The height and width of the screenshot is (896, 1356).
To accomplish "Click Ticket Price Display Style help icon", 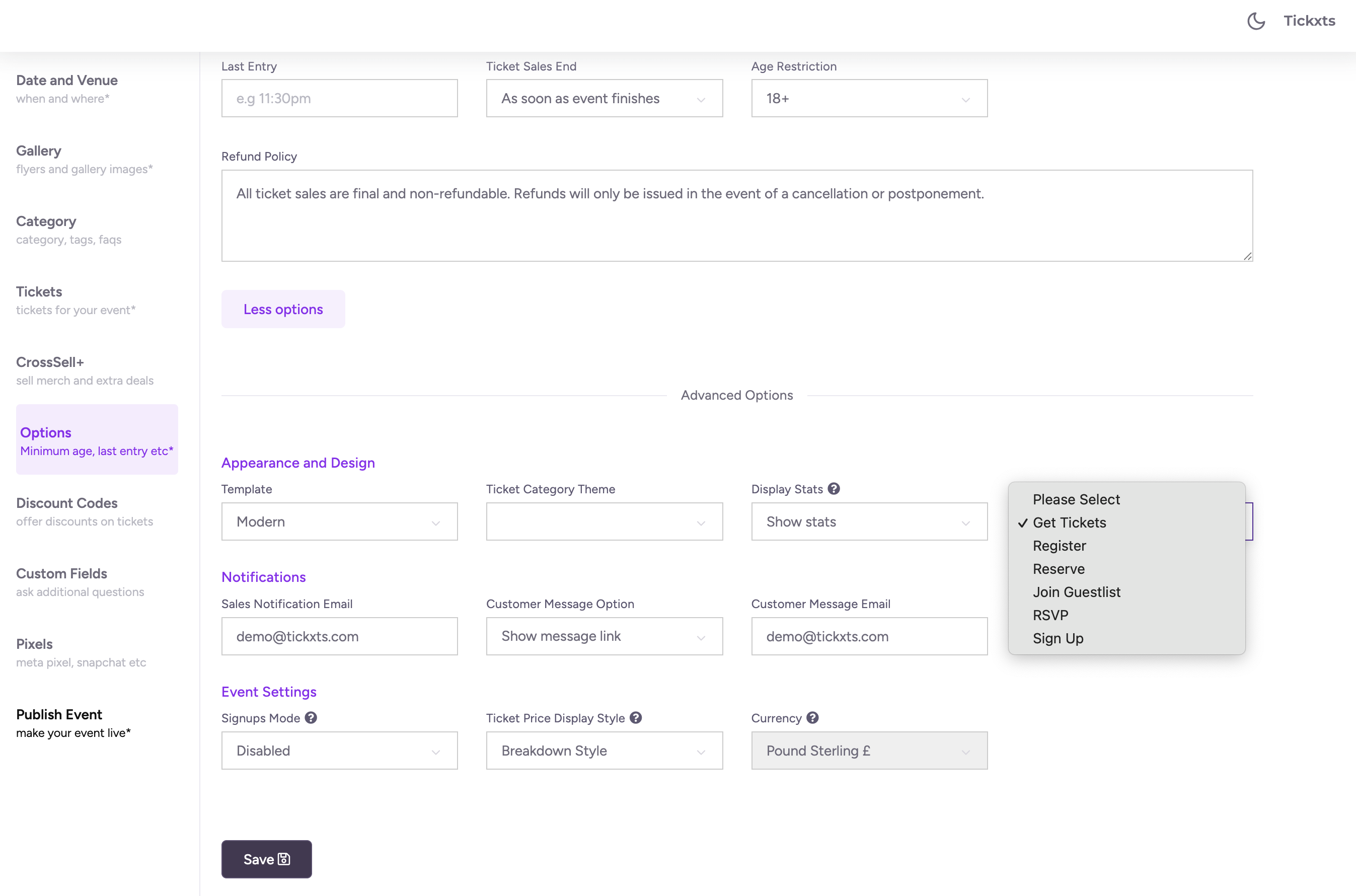I will (635, 718).
